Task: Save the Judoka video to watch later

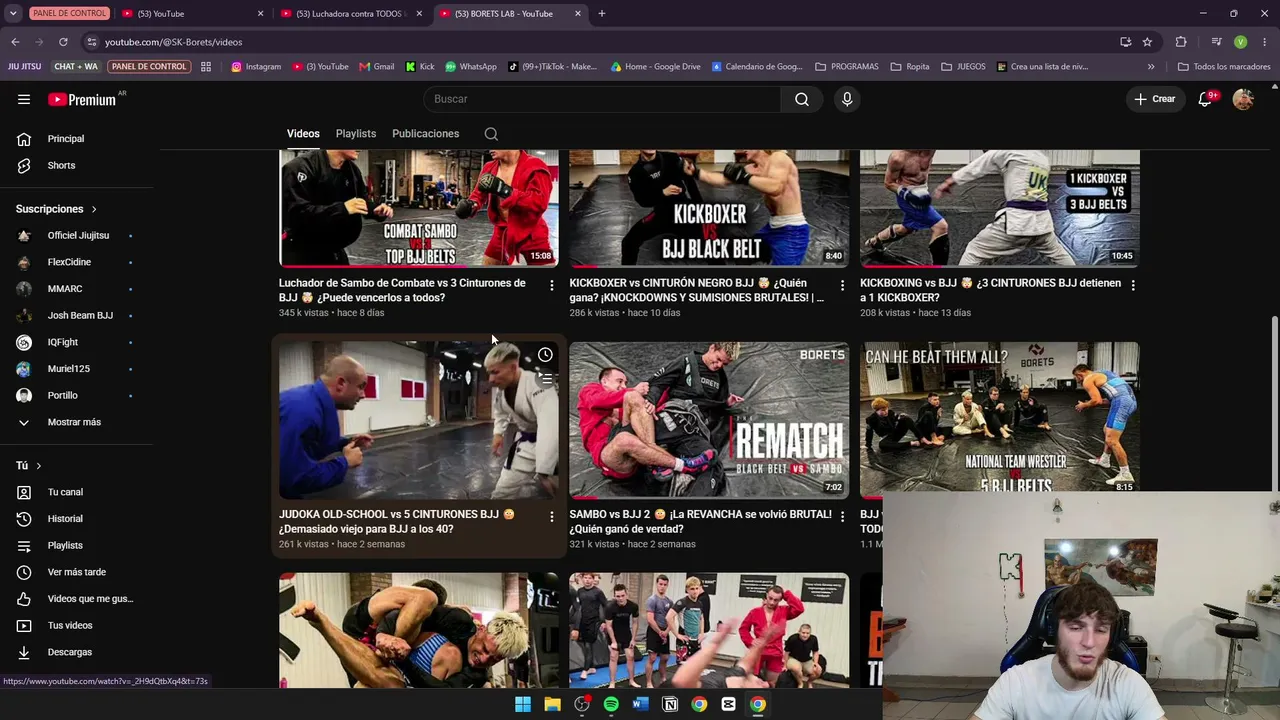Action: pyautogui.click(x=545, y=355)
